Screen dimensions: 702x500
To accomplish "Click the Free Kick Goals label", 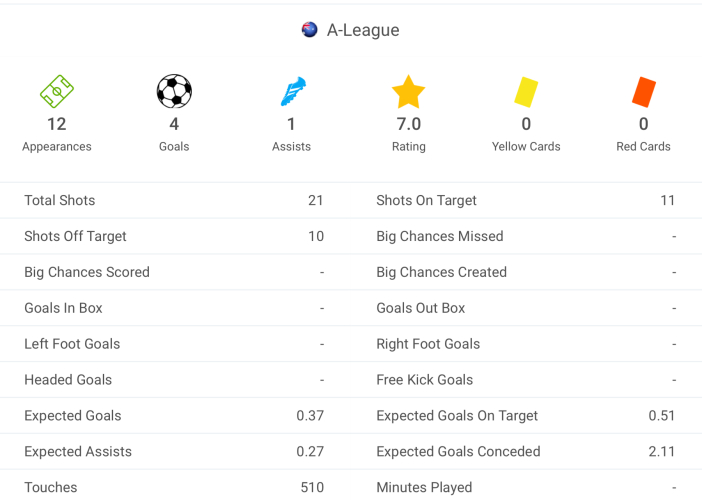I will tap(425, 380).
